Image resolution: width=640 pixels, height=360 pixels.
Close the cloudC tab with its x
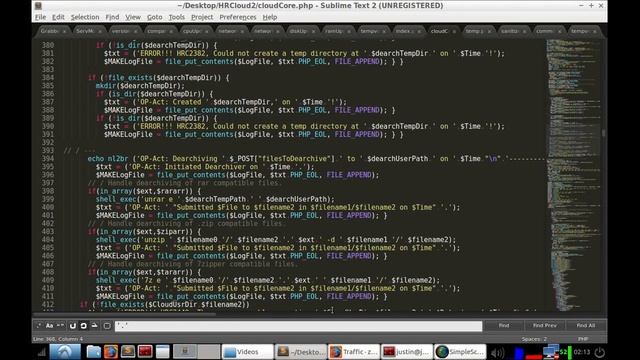click(454, 31)
